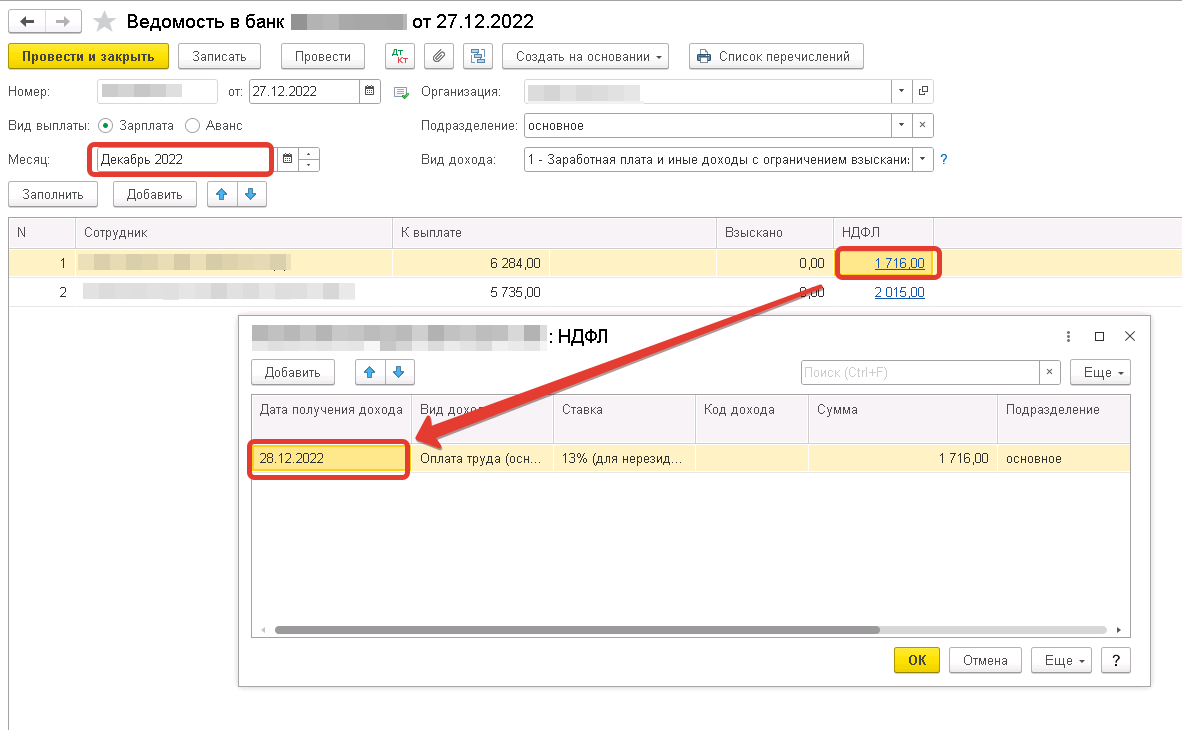Open НДФЛ link 2 015,00
Screen dimensions: 1182x730
point(899,292)
